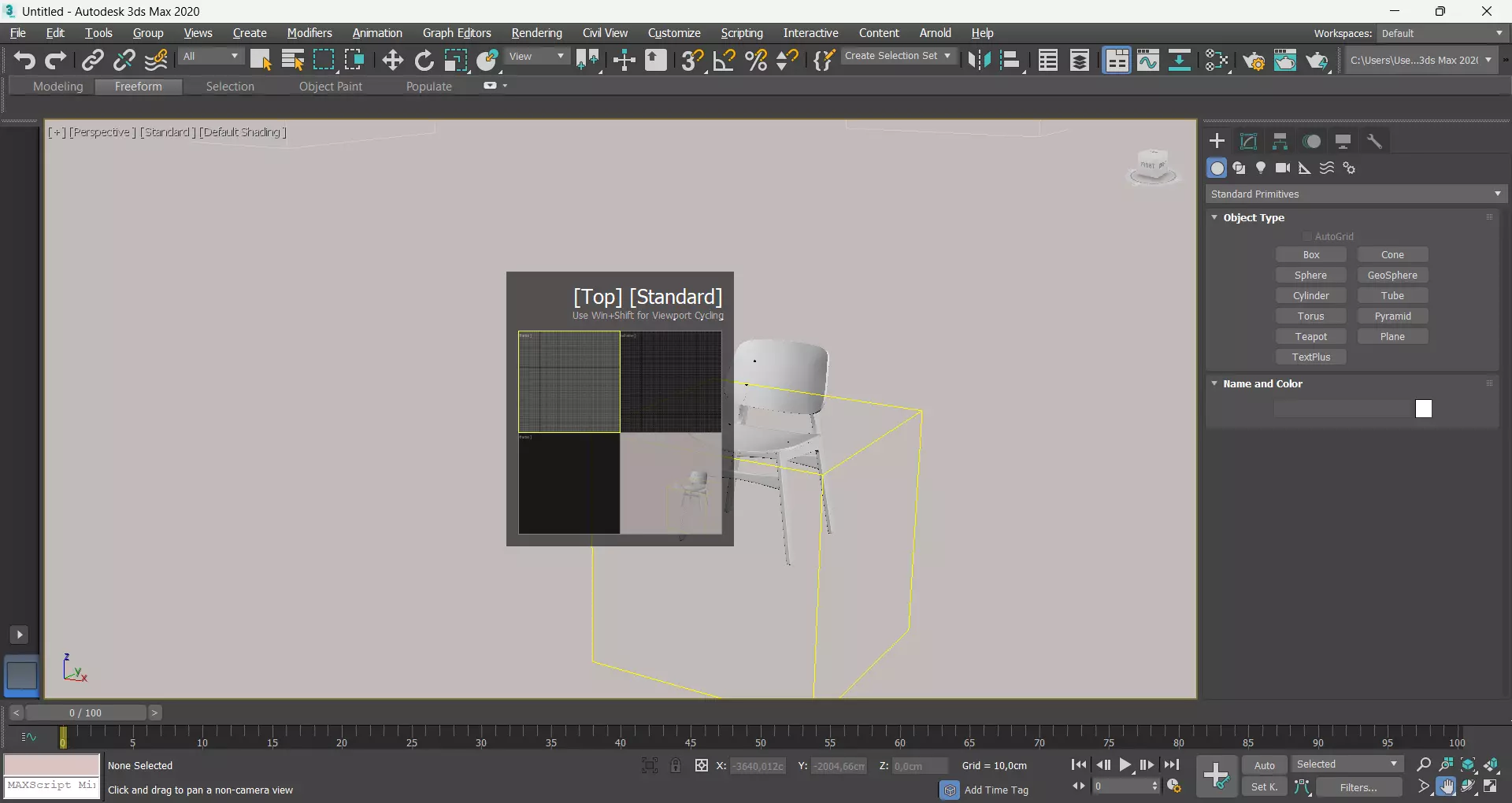Click Zoom Extents All icon
This screenshot has height=803, width=1512.
1492,764
